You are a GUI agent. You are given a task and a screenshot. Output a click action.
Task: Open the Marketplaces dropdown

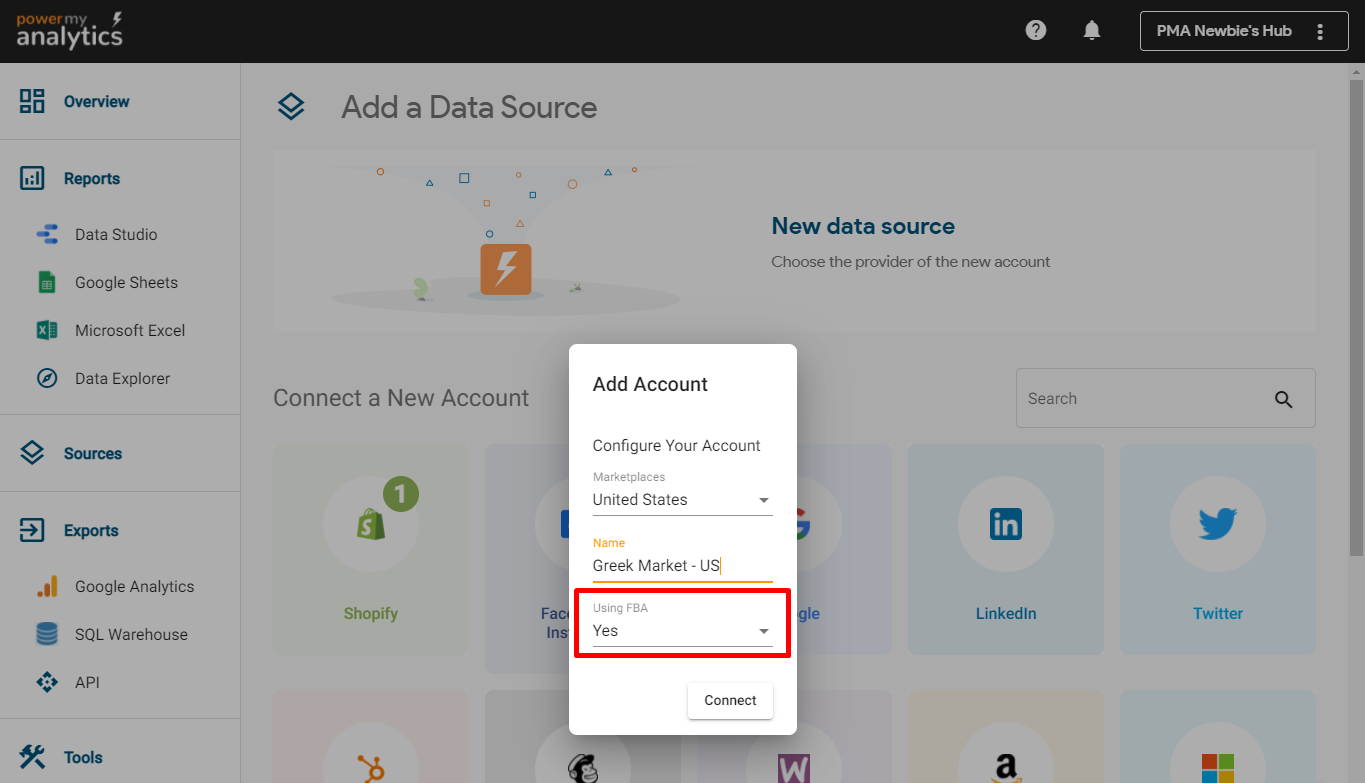(682, 500)
